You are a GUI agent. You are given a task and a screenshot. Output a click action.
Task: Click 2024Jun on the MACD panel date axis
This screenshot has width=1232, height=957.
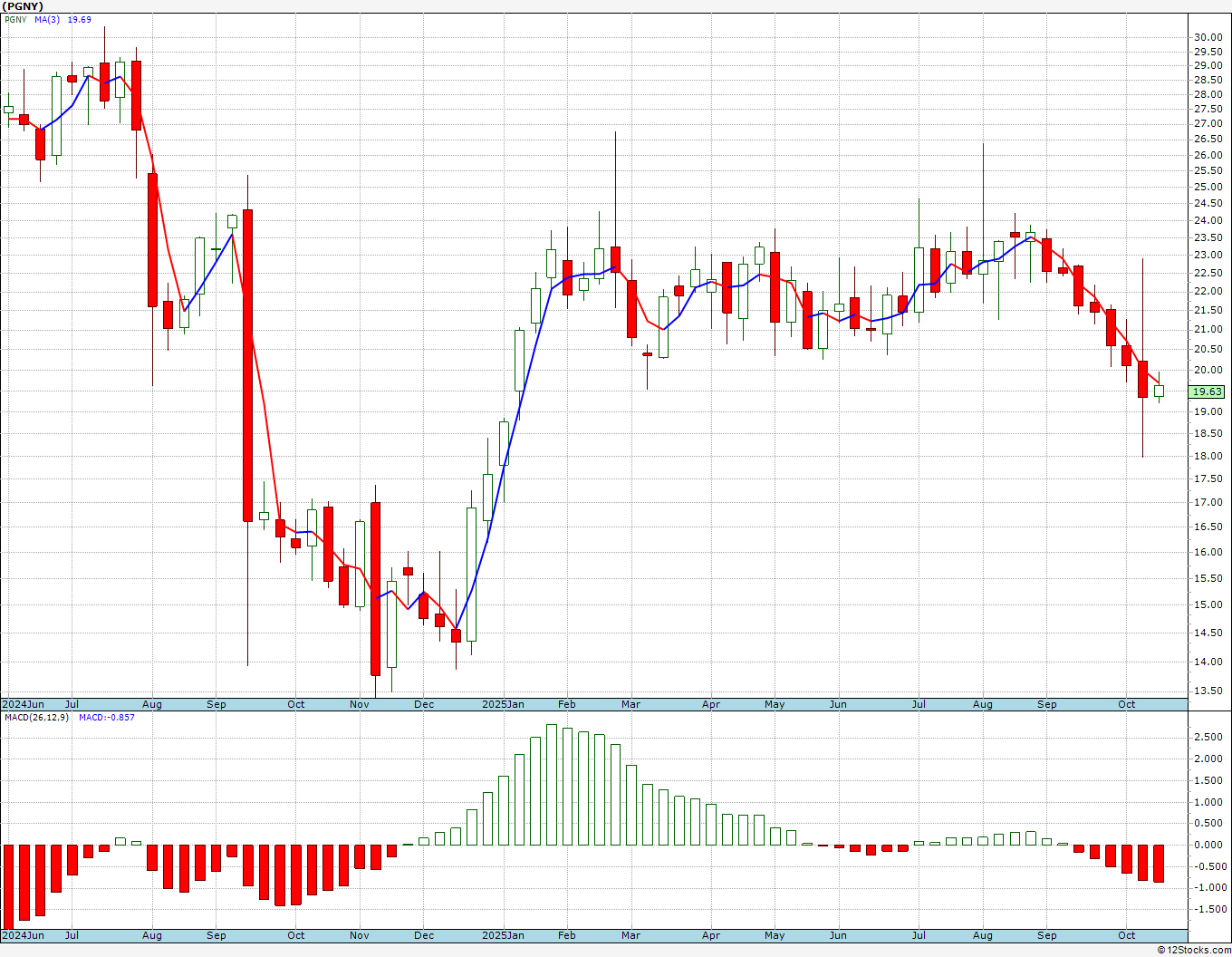pyautogui.click(x=23, y=935)
